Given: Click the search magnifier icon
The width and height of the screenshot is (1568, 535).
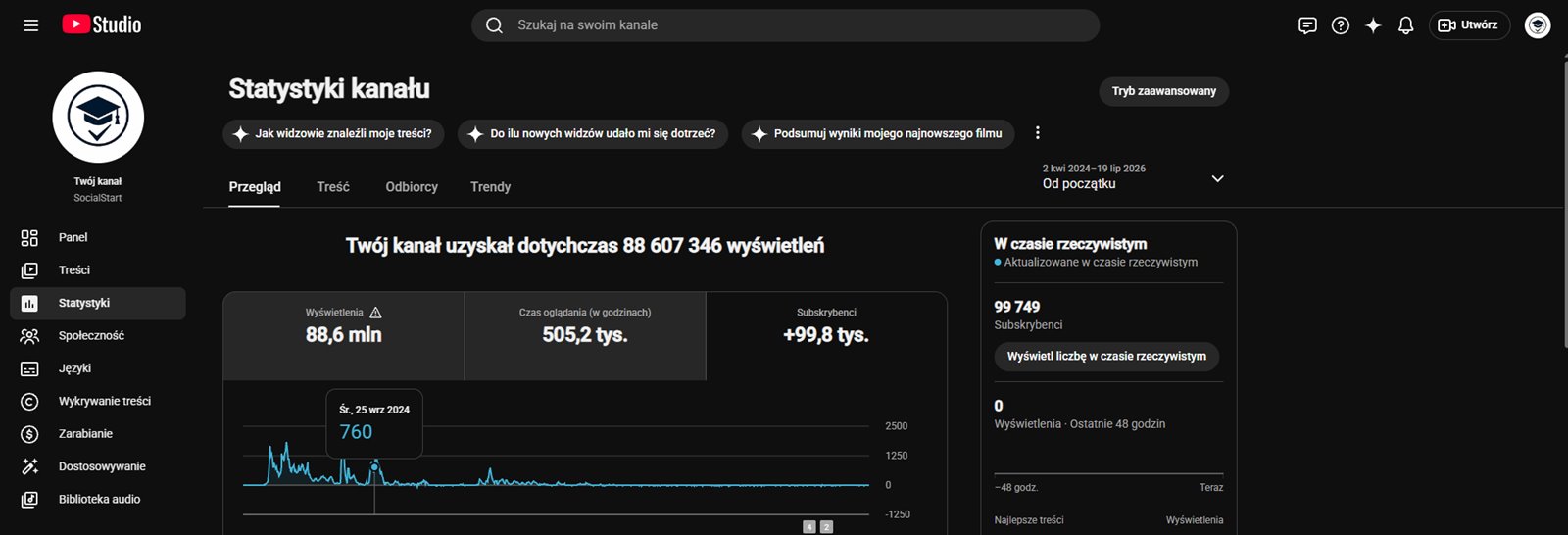Looking at the screenshot, I should click(x=495, y=25).
